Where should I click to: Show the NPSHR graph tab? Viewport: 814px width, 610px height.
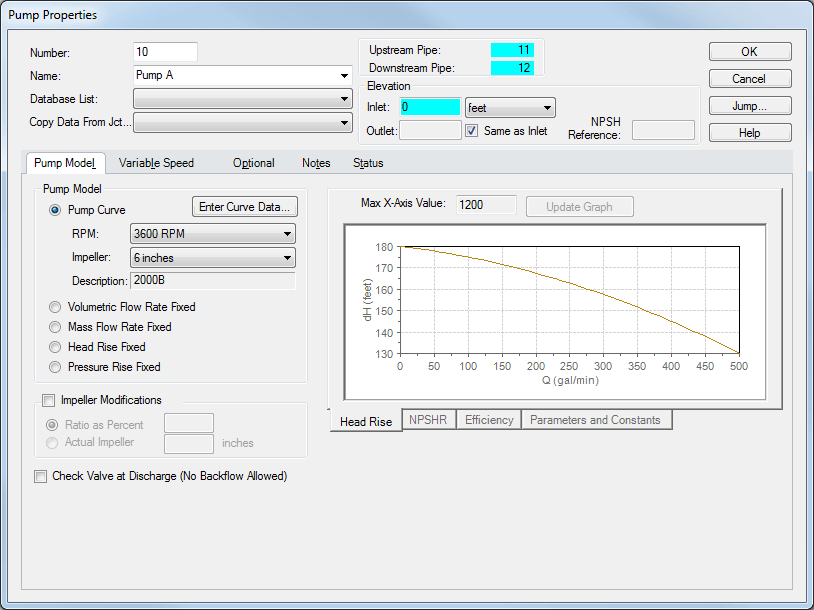click(x=428, y=420)
